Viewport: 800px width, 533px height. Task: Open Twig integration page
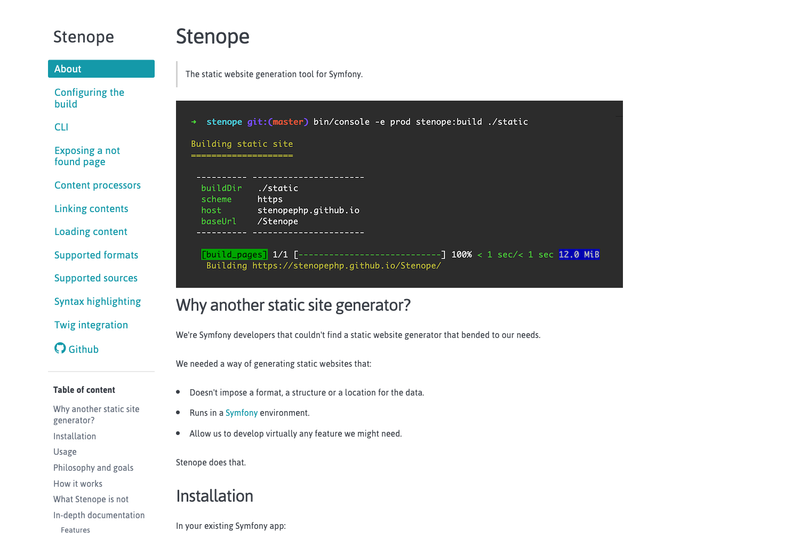[91, 325]
